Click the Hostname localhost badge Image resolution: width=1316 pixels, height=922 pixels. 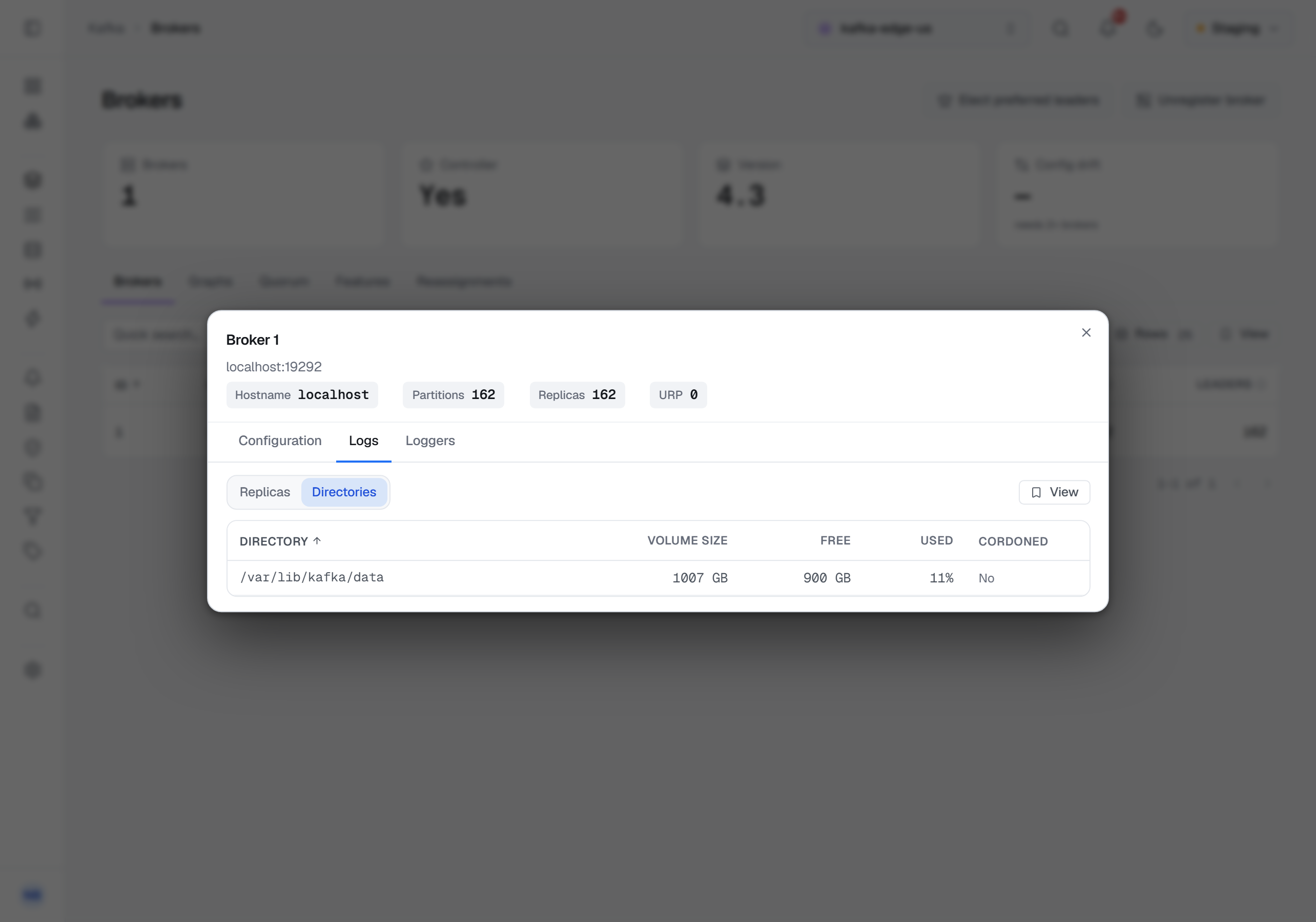click(x=302, y=395)
